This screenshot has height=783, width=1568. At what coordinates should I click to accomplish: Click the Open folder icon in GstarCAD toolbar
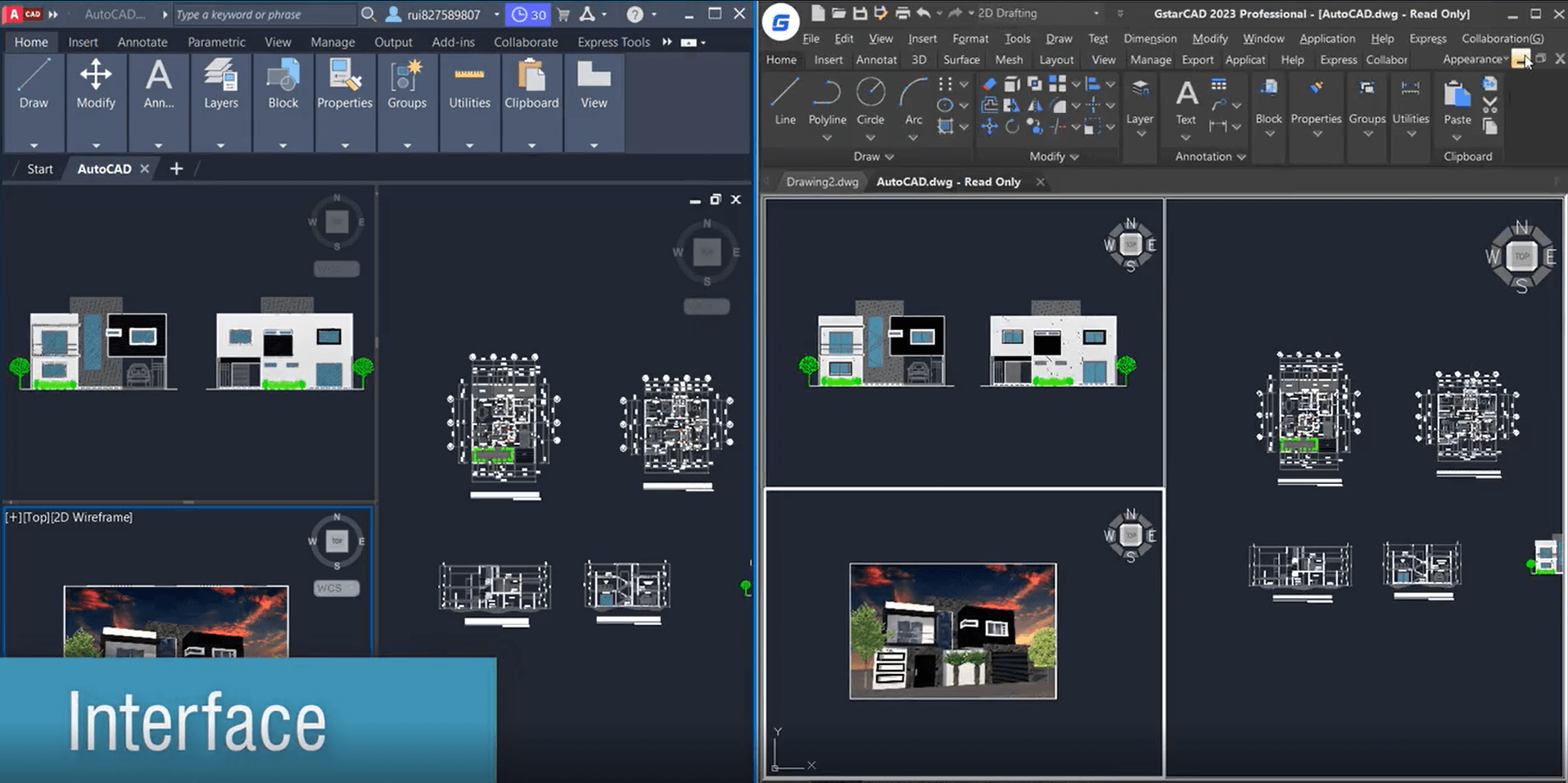(838, 13)
